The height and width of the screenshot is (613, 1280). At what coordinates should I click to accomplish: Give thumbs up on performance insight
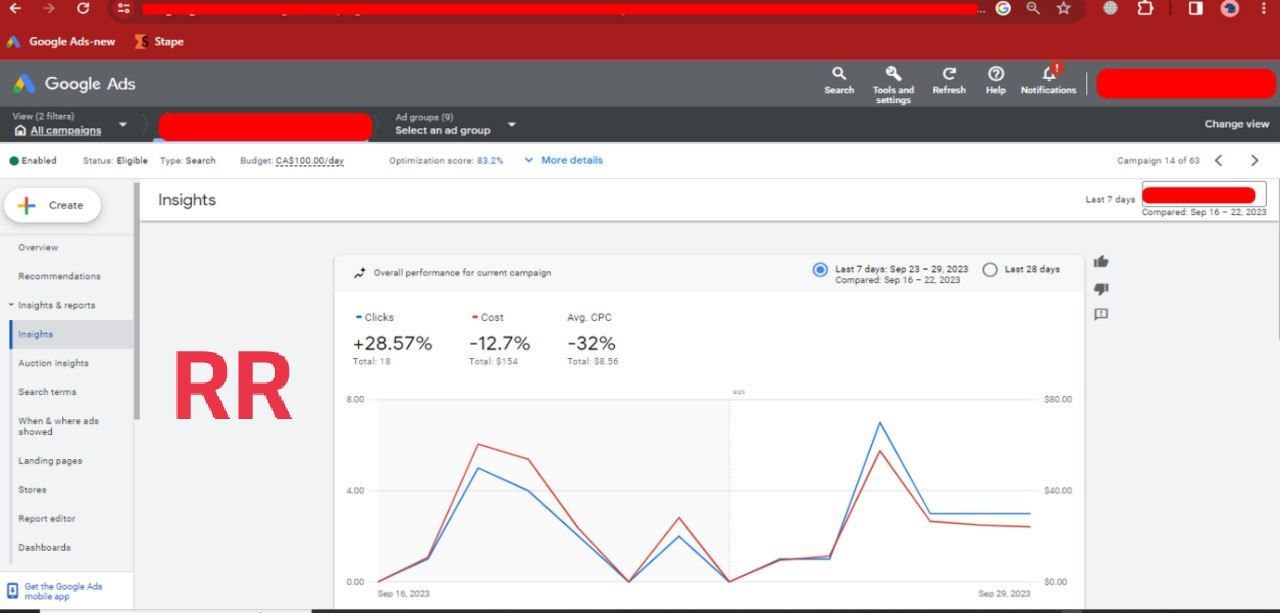1101,262
